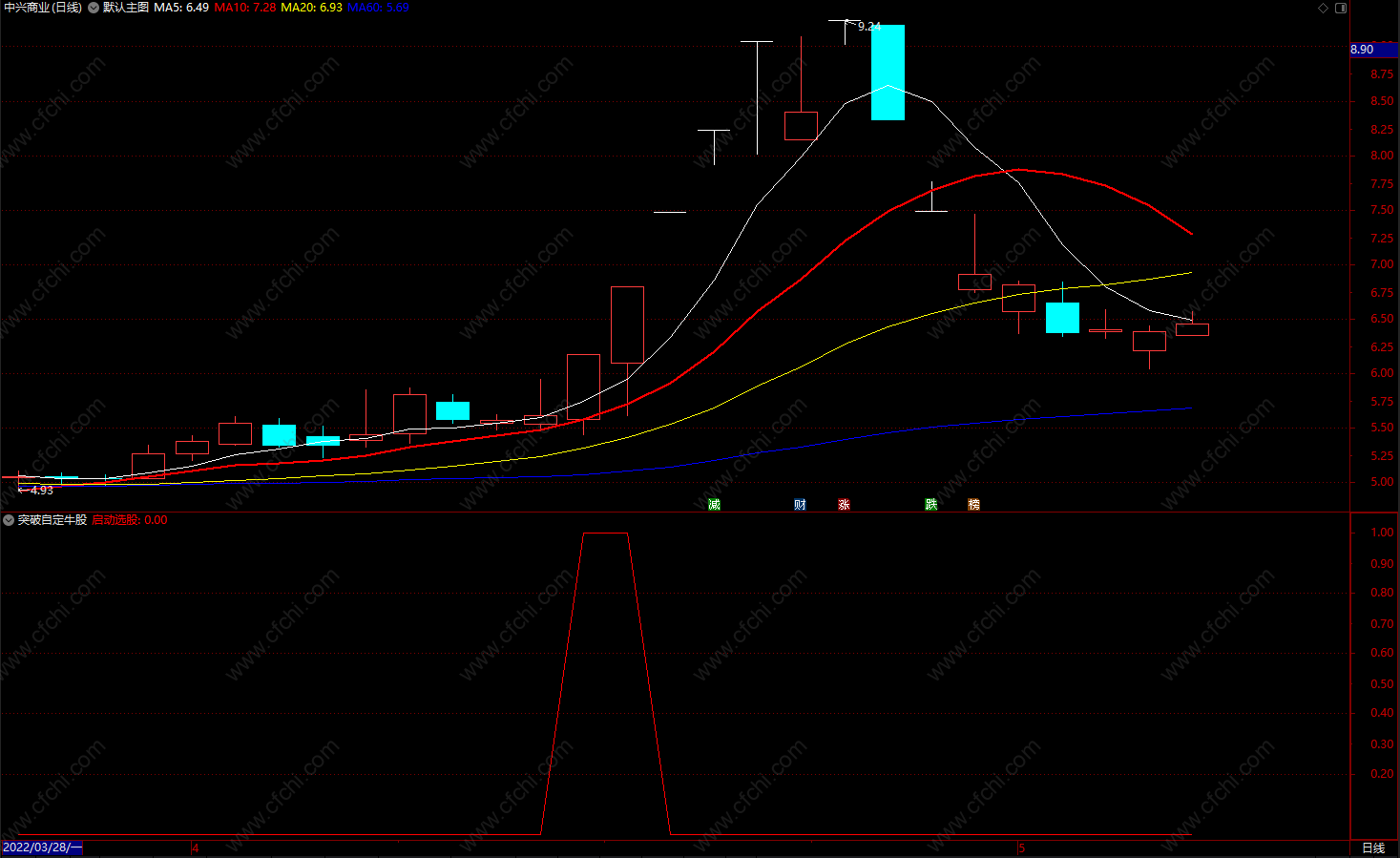This screenshot has width=1400, height=858.
Task: Click the red 涨 event marker
Action: pyautogui.click(x=844, y=504)
